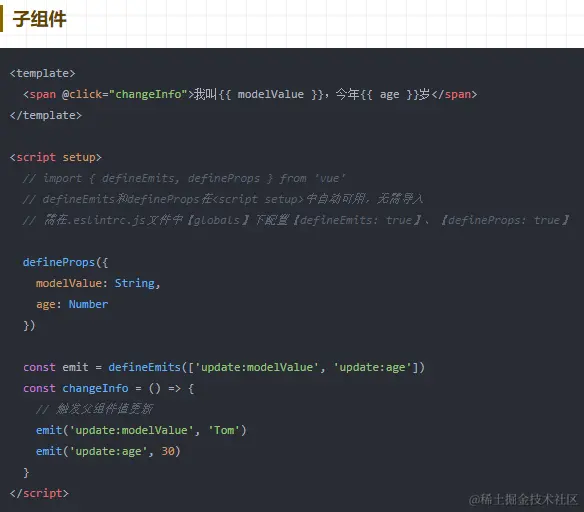Click the 'update:age' string in defineEmits

372,367
